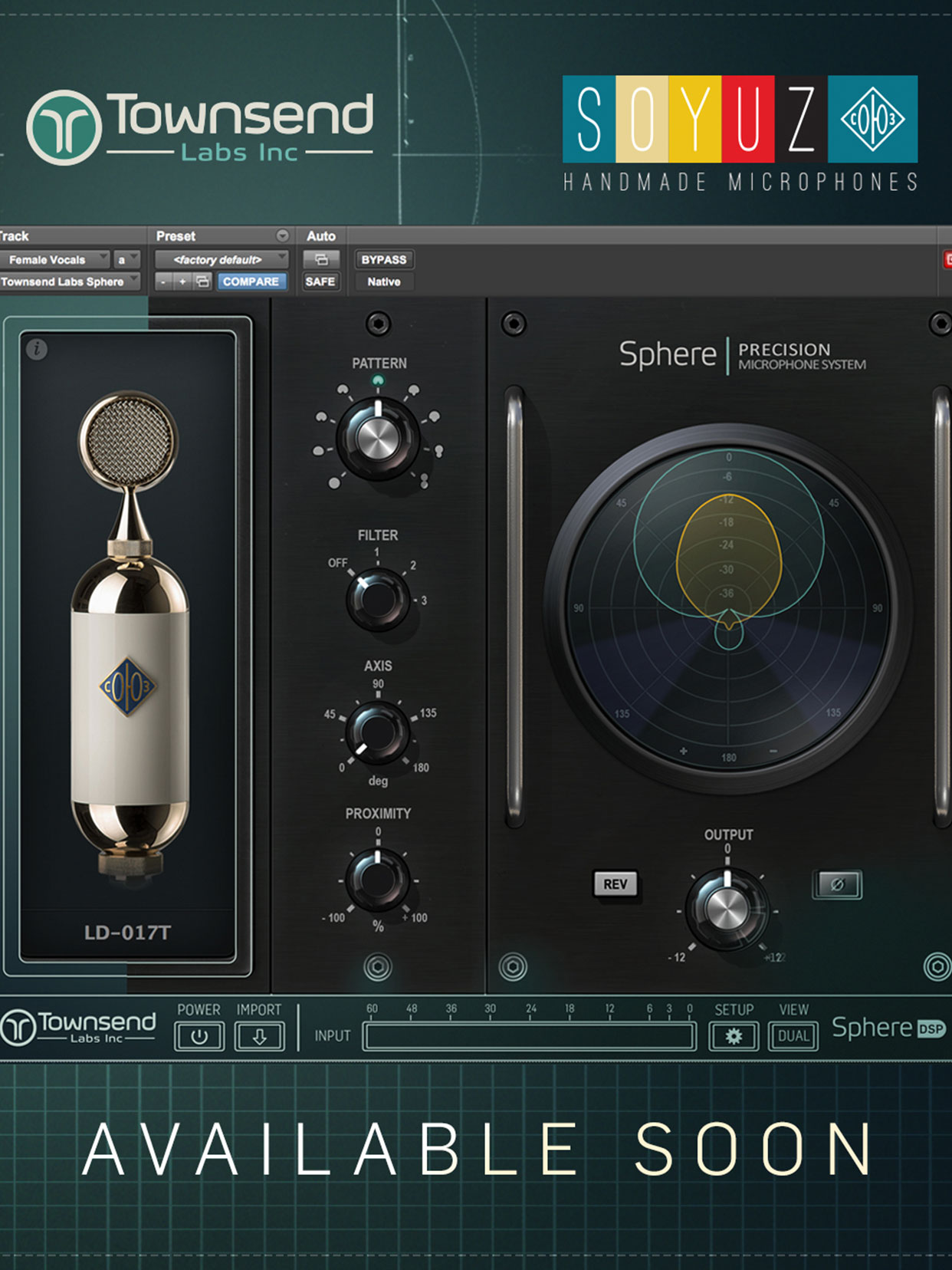
Task: Click the Sphere DSP badge
Action: (931, 1028)
